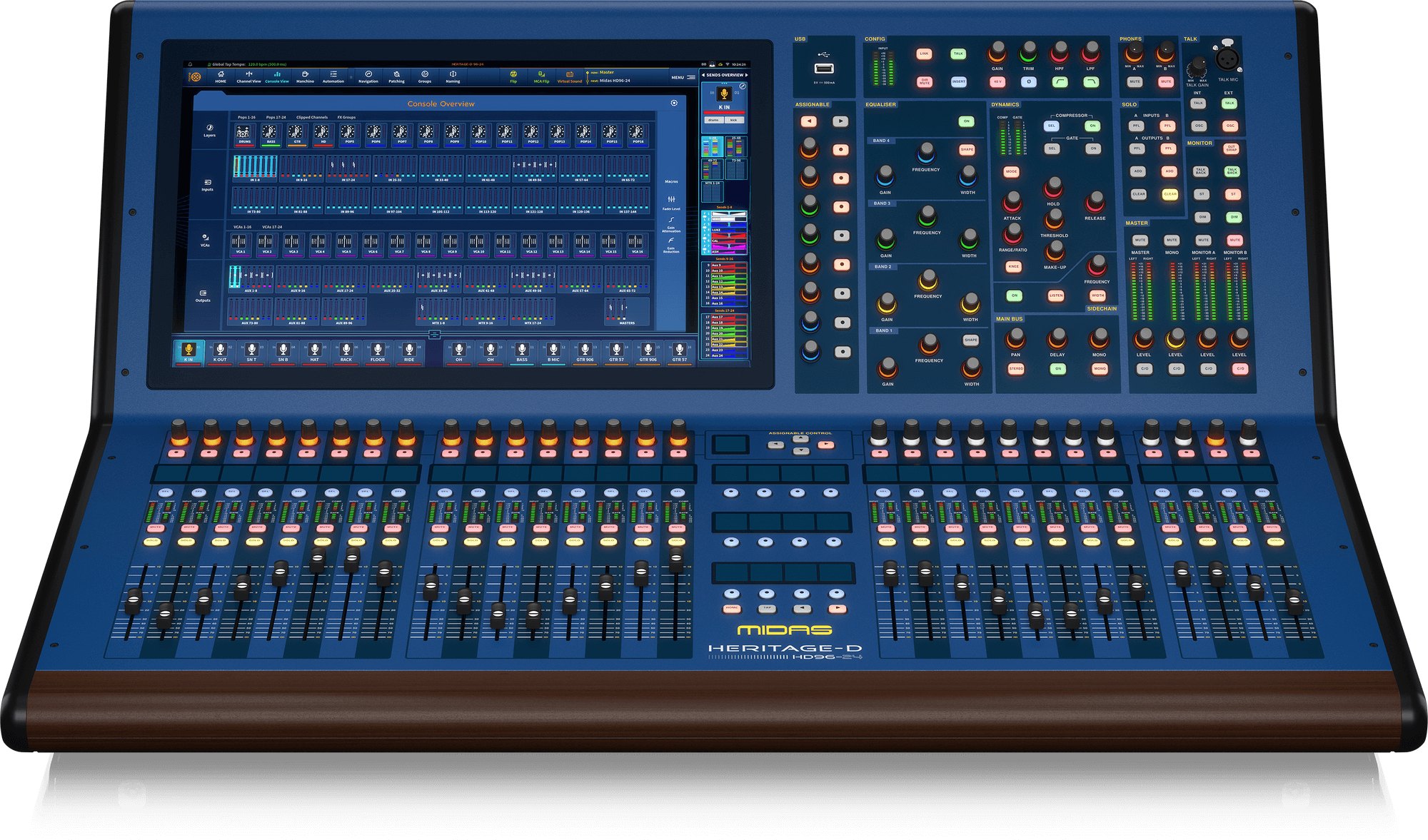Open Virtual Sound check
1428x840 pixels.
[x=569, y=79]
